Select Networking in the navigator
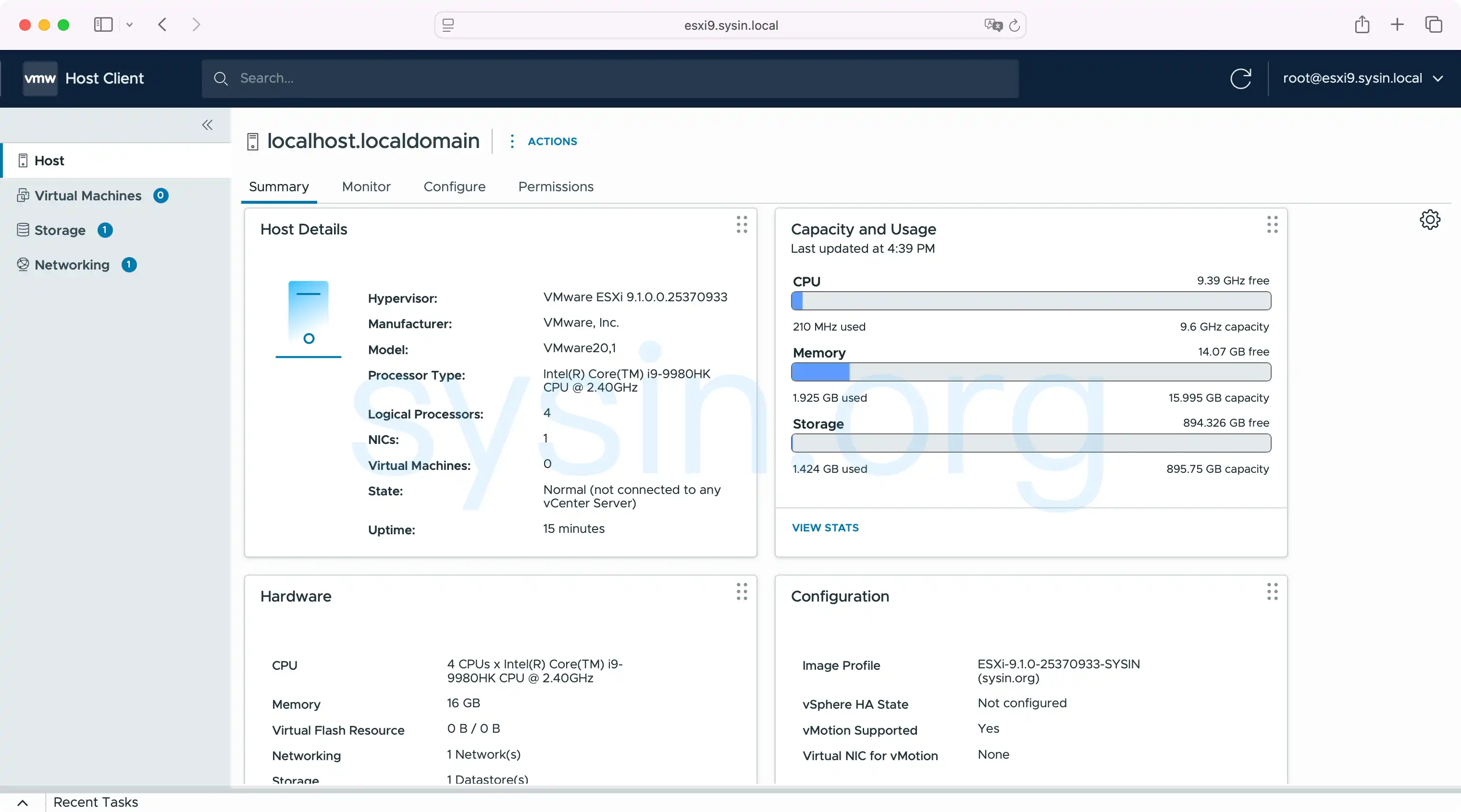The width and height of the screenshot is (1461, 812). tap(116, 264)
